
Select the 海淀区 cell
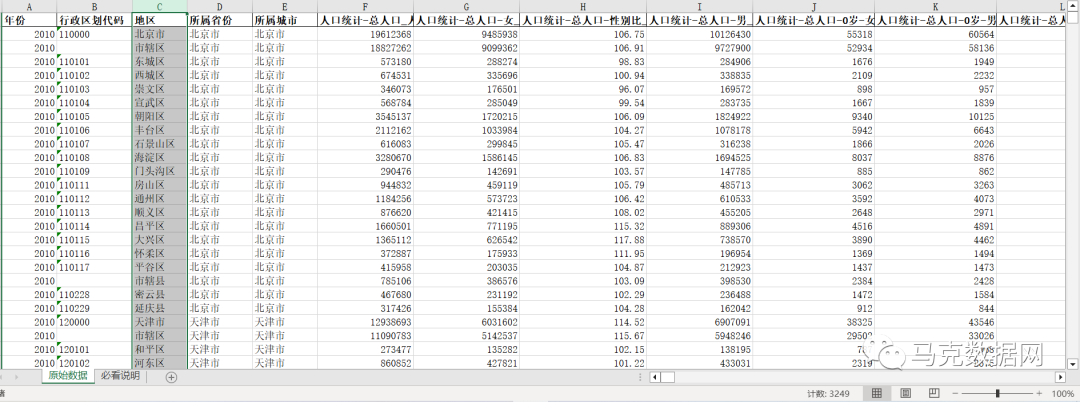coord(160,158)
